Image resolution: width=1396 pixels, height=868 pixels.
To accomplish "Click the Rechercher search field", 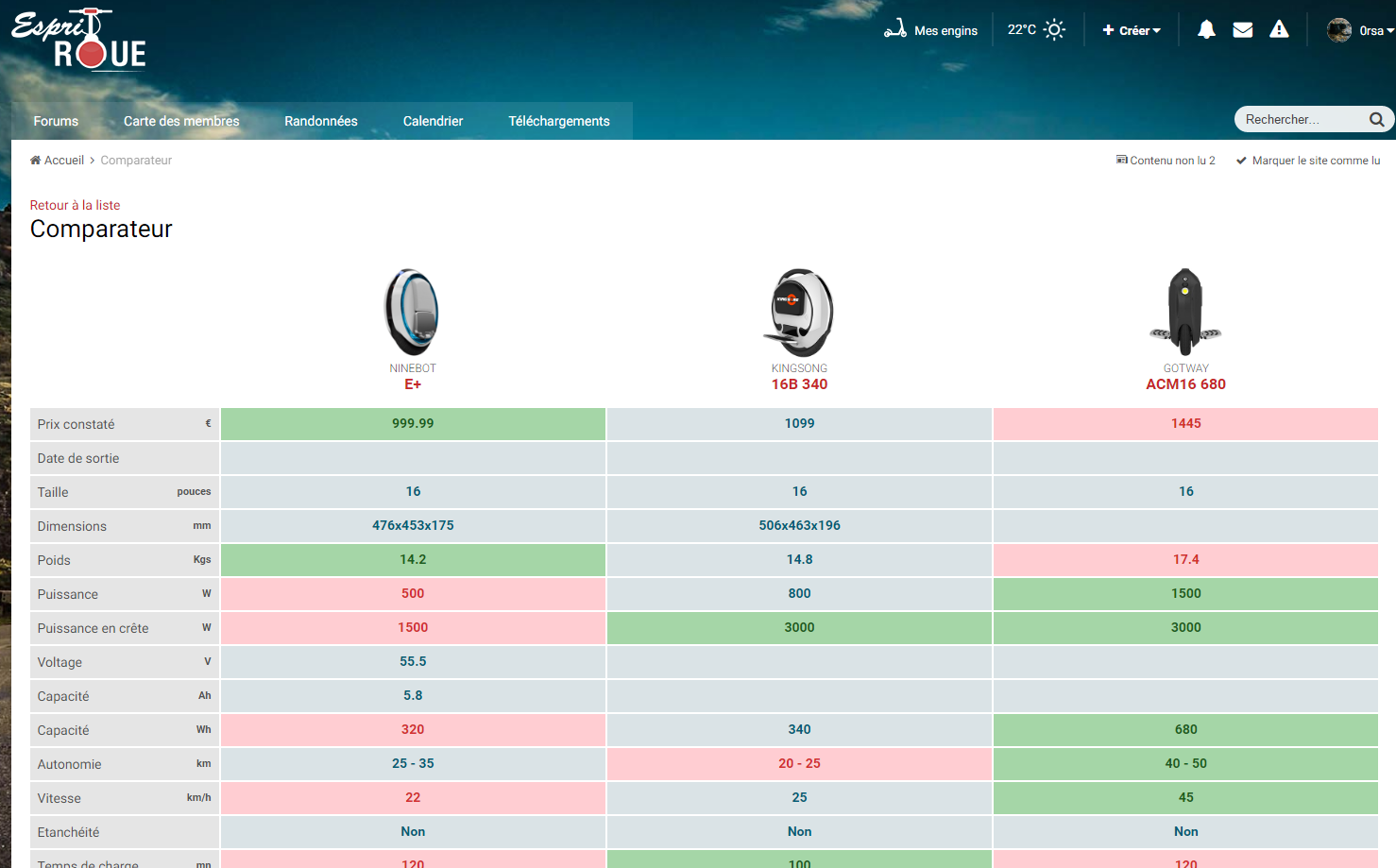I will point(1303,119).
